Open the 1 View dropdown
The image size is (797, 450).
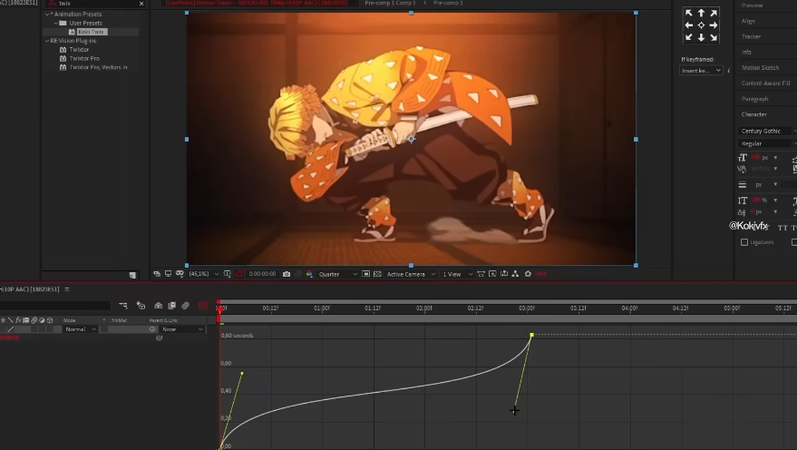pos(457,274)
